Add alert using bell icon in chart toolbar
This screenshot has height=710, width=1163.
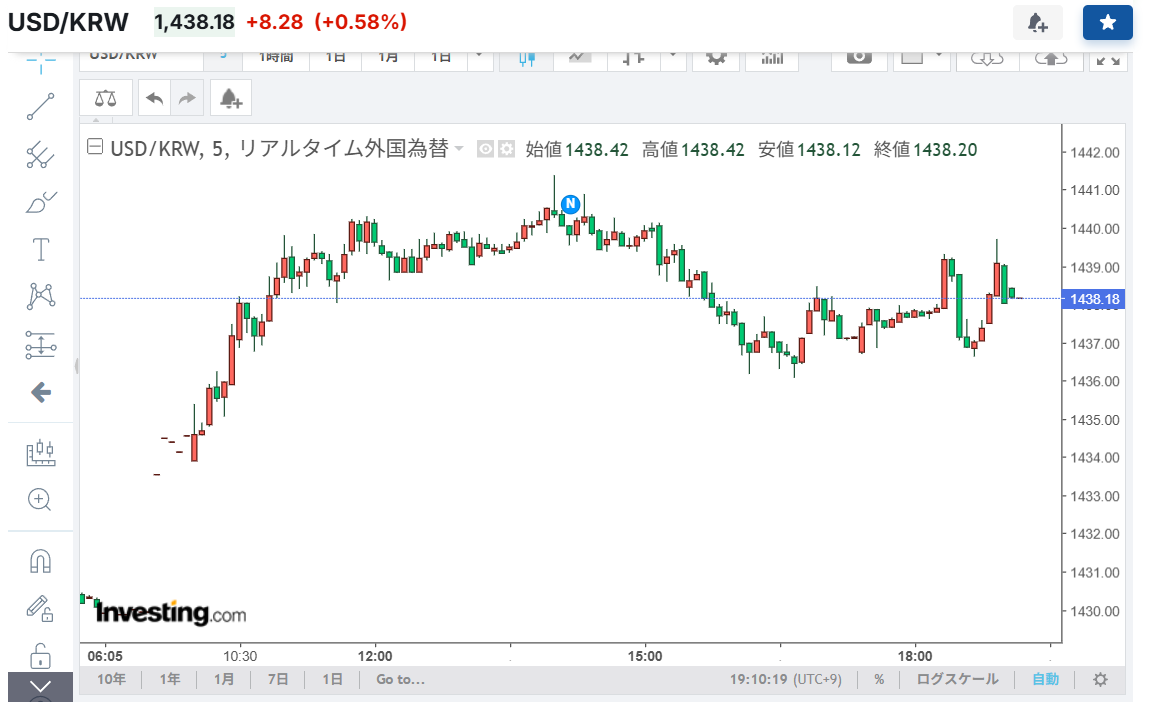230,98
